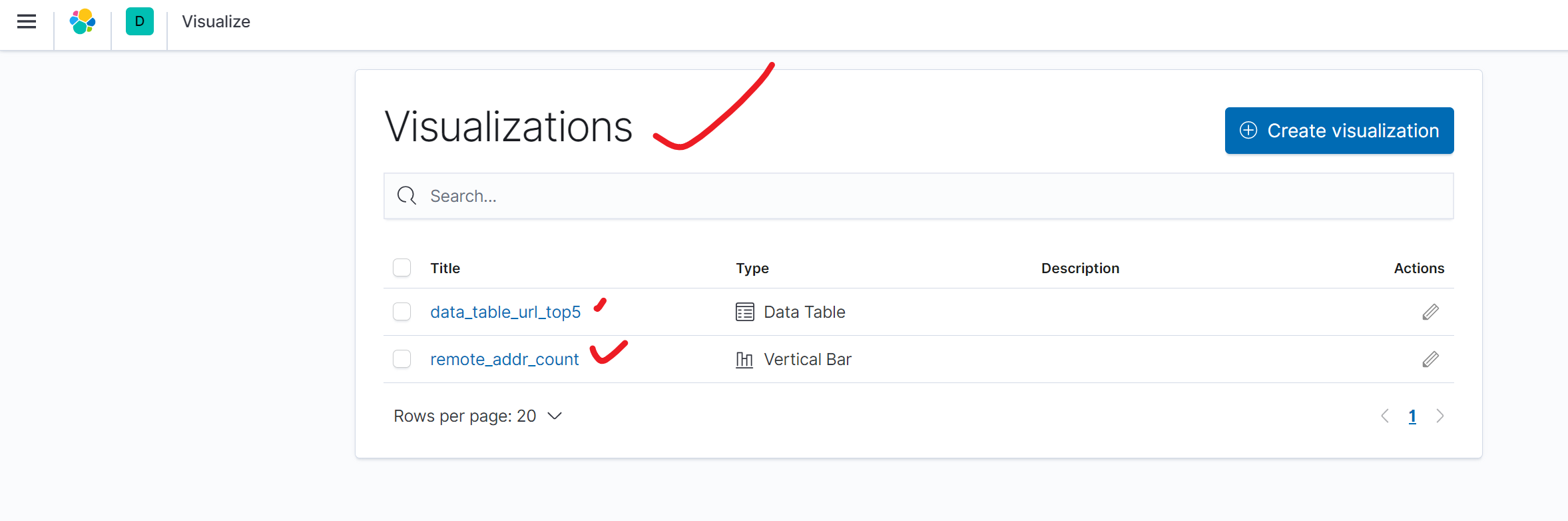
Task: Click the Vertical Bar type icon
Action: point(744,360)
